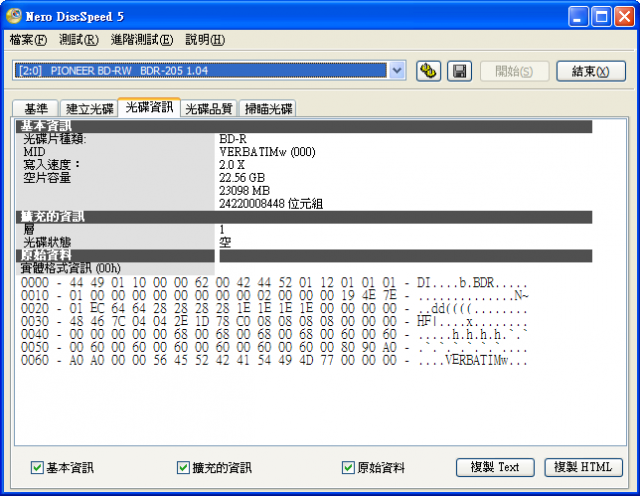Click the BD-R disc type value
Viewport: 640px width, 496px height.
click(233, 139)
